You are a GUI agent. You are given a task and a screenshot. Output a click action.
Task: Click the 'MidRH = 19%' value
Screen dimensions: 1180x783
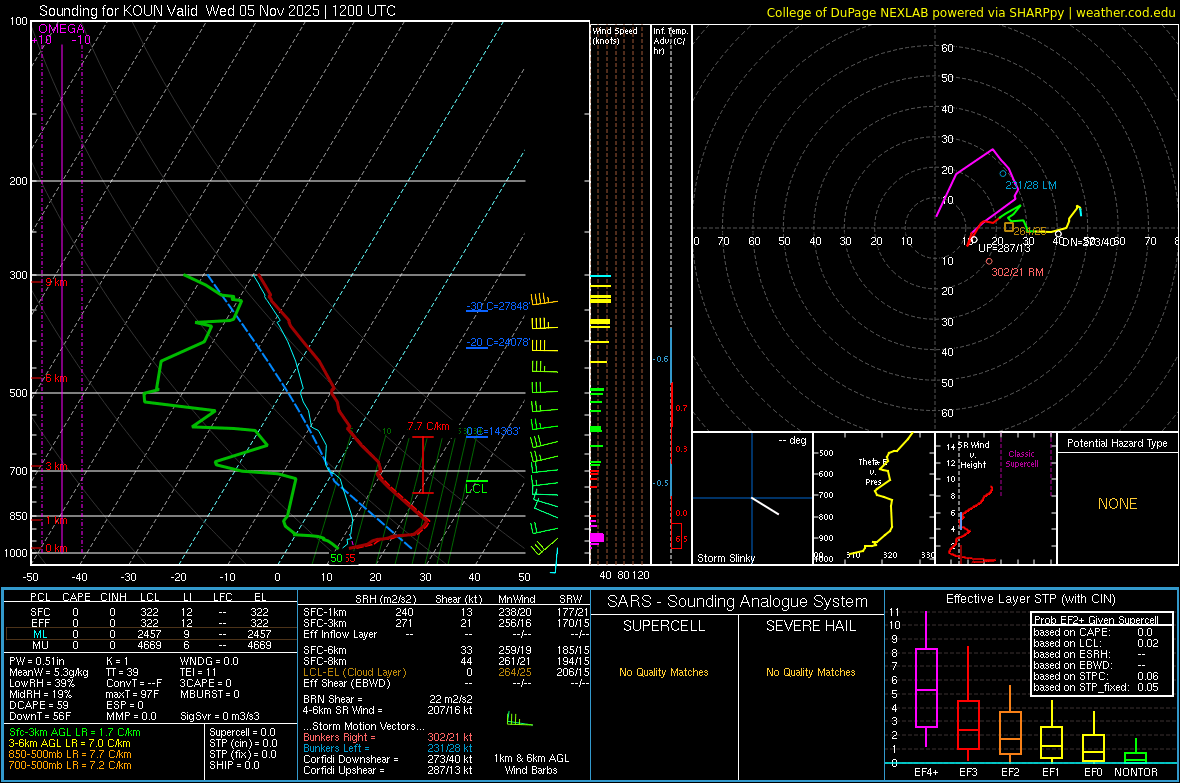[x=41, y=694]
